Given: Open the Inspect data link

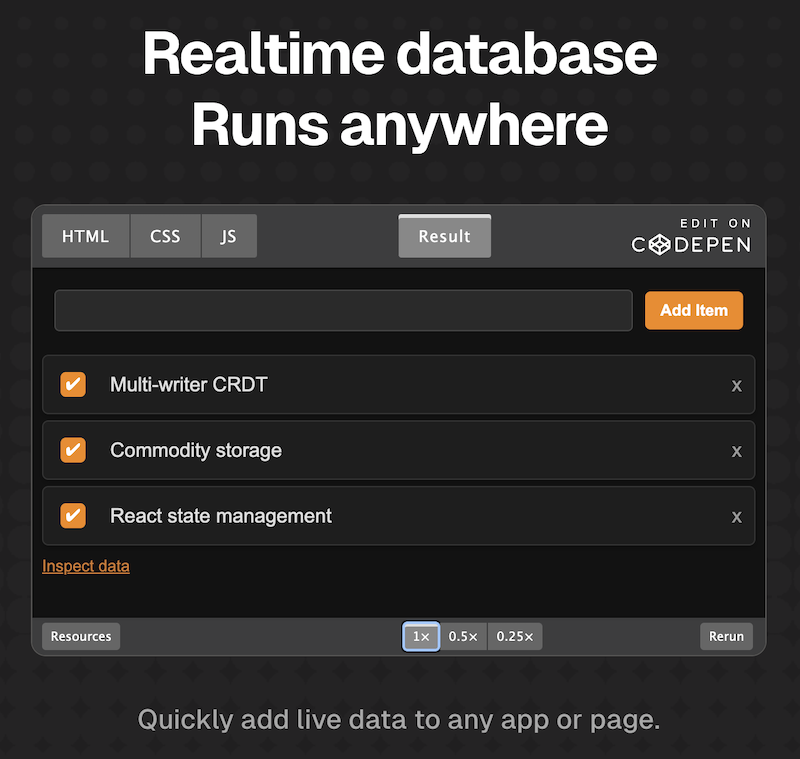Looking at the screenshot, I should (x=85, y=566).
